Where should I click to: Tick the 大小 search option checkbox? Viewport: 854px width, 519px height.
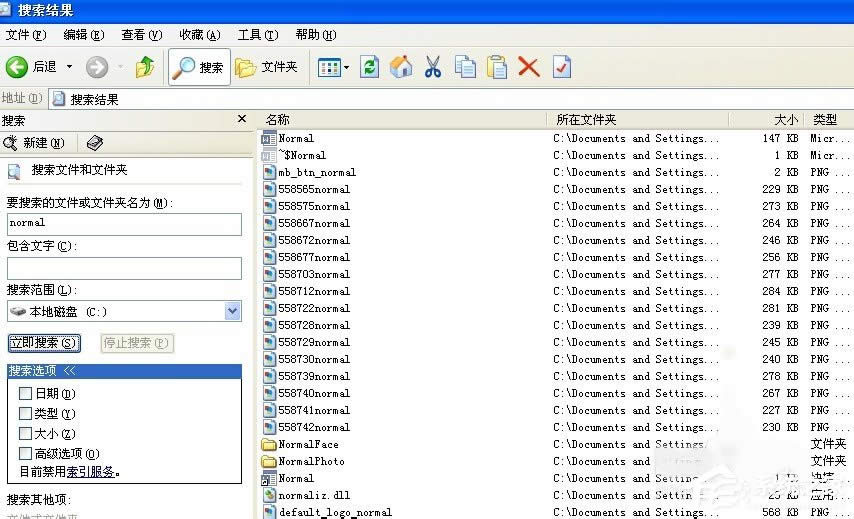(26, 433)
